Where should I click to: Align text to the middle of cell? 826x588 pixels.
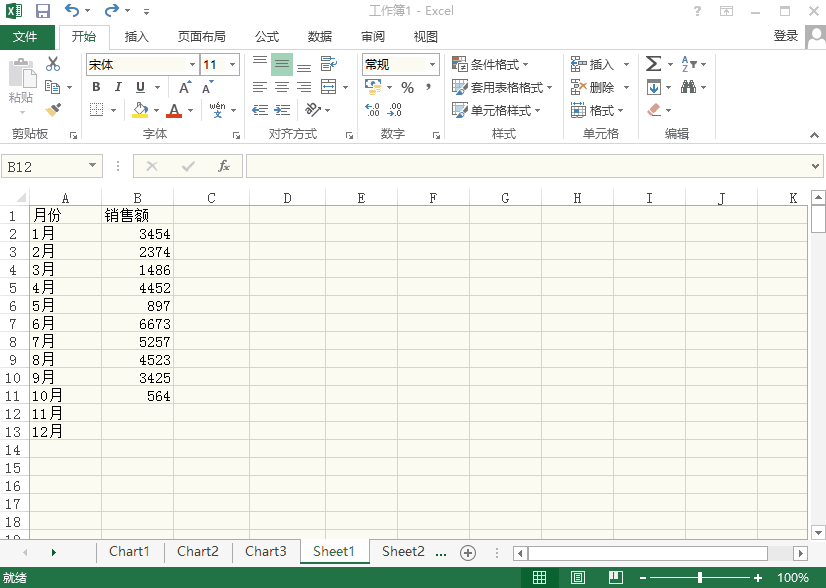tap(282, 64)
